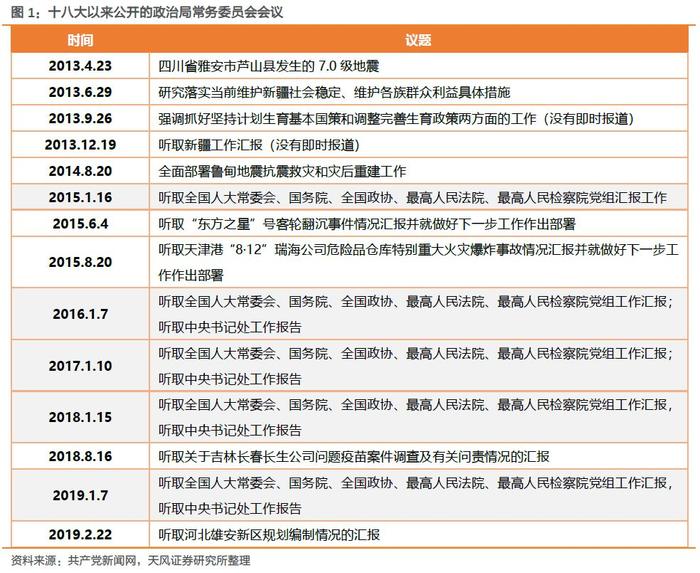This screenshot has width=700, height=573.
Task: Click the 河北雄安新区规划编制 topic
Action: click(269, 535)
